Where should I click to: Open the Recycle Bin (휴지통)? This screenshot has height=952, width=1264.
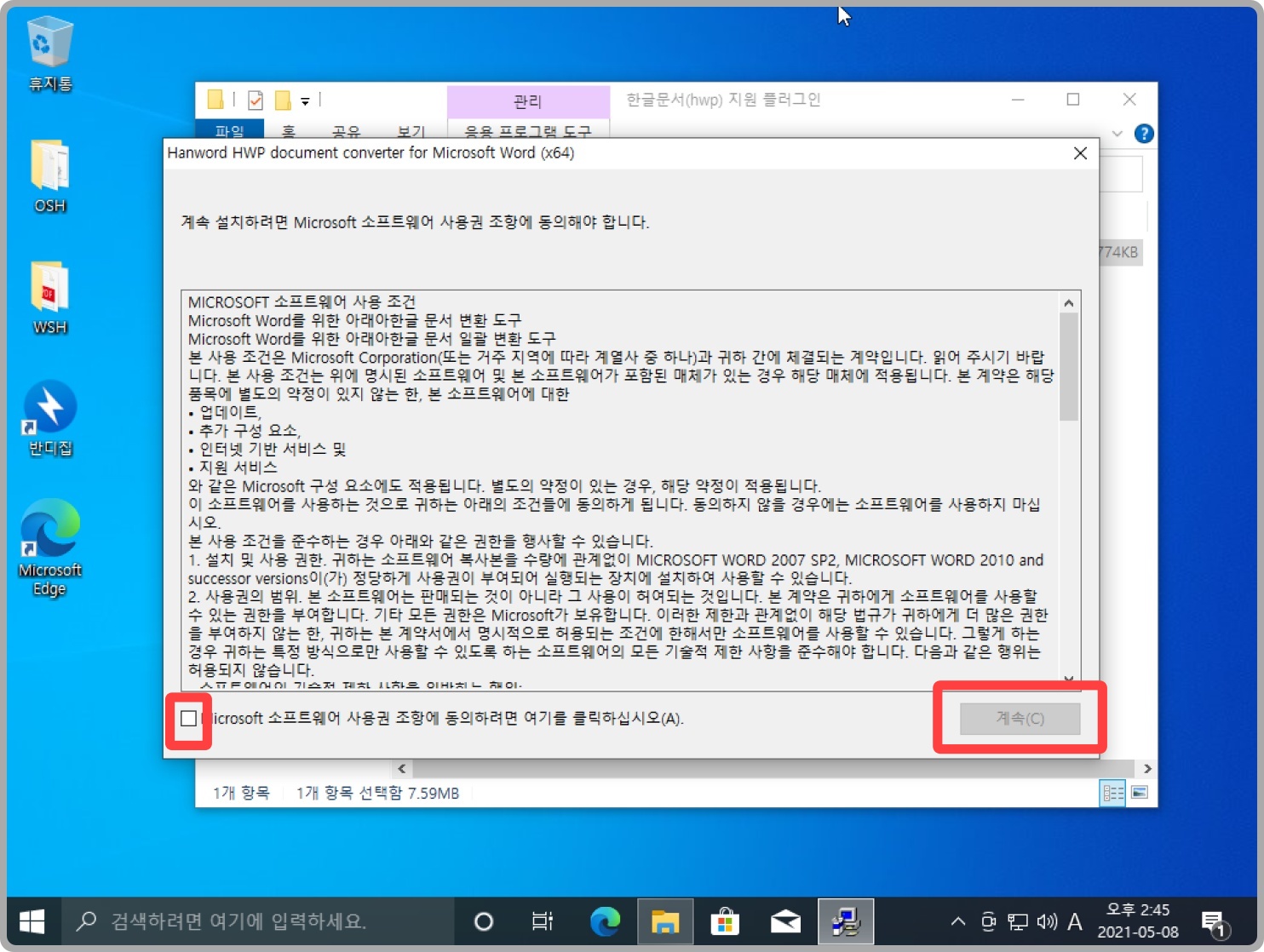click(49, 41)
